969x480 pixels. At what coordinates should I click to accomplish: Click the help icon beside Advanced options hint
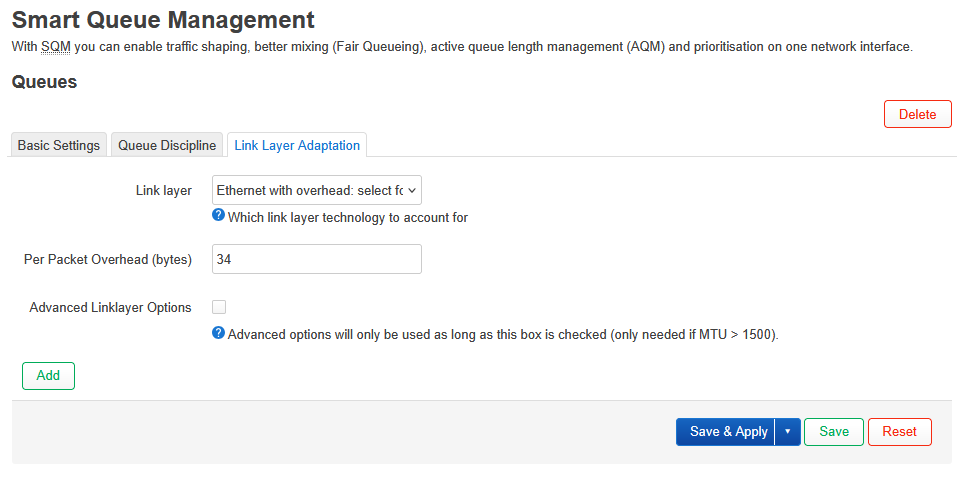pos(218,333)
